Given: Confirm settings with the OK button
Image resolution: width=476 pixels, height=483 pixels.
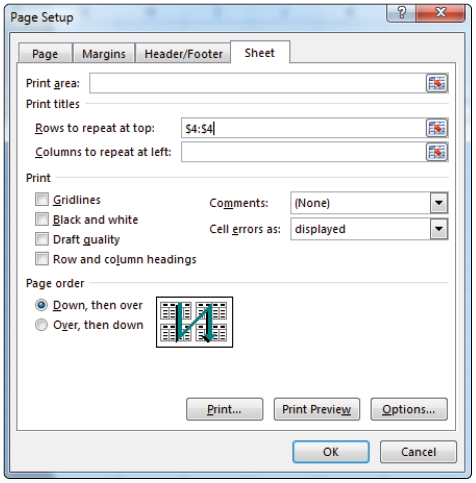Looking at the screenshot, I should 331,452.
